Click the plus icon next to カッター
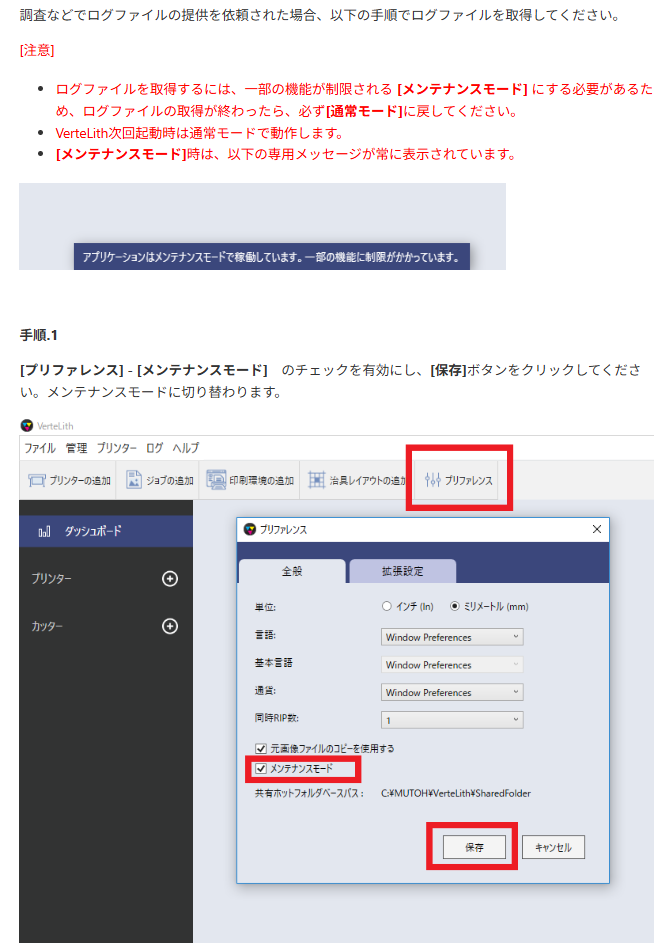 (x=170, y=626)
